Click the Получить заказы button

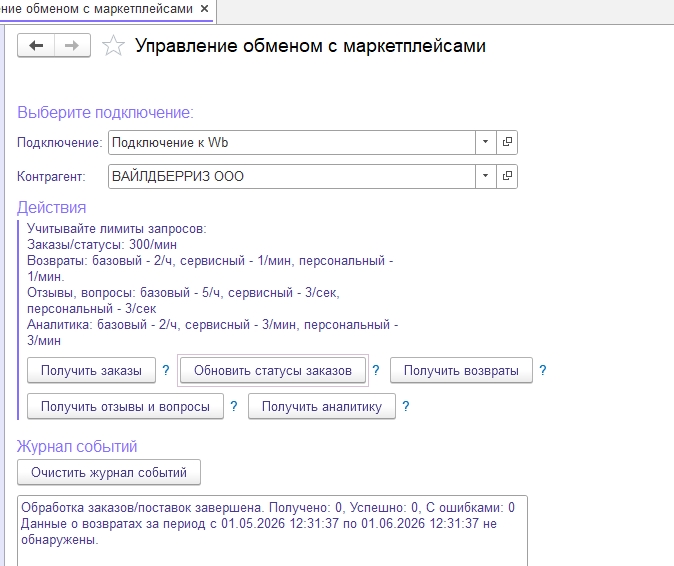coord(91,370)
